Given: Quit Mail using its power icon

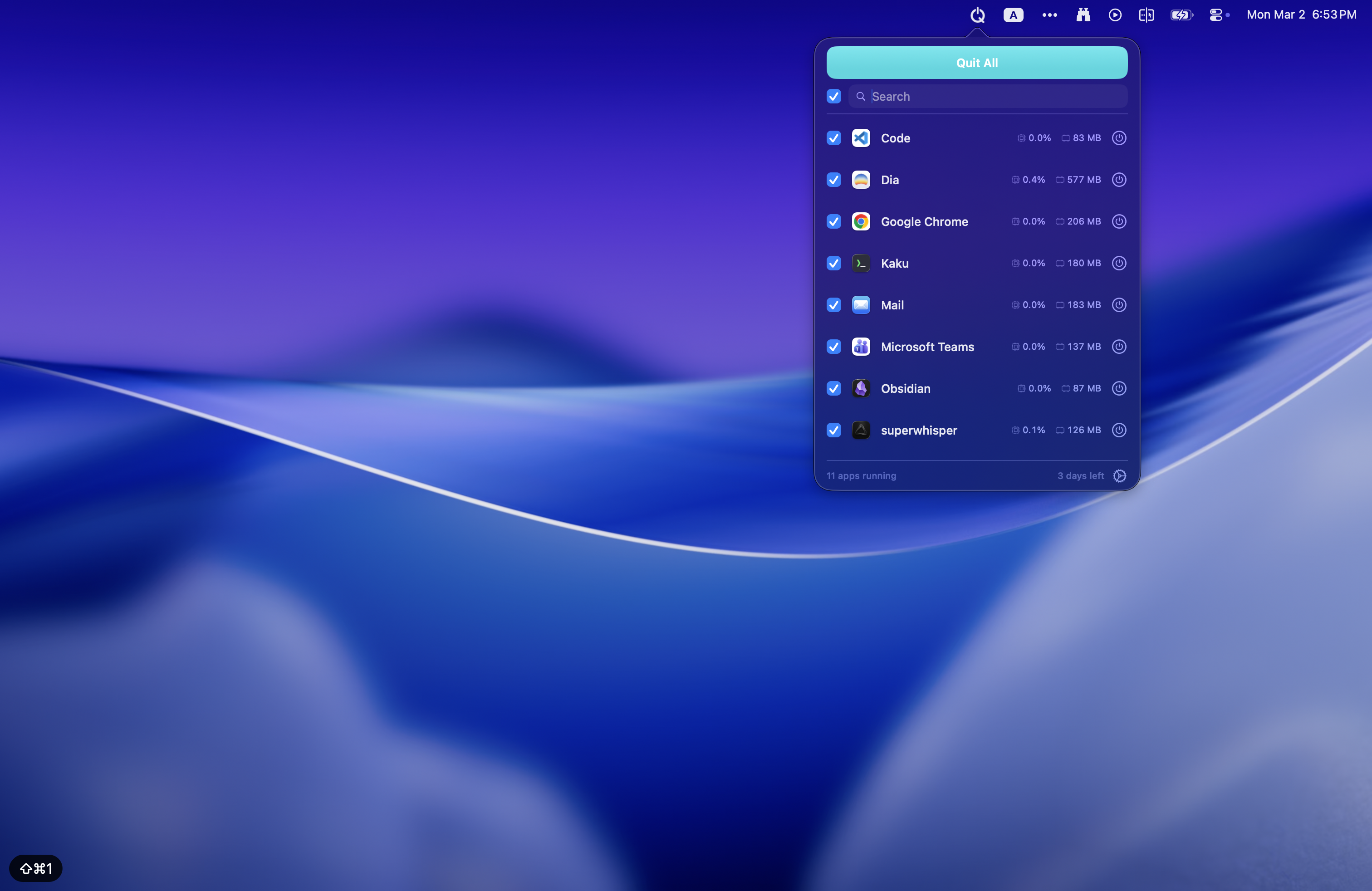Looking at the screenshot, I should click(x=1119, y=305).
